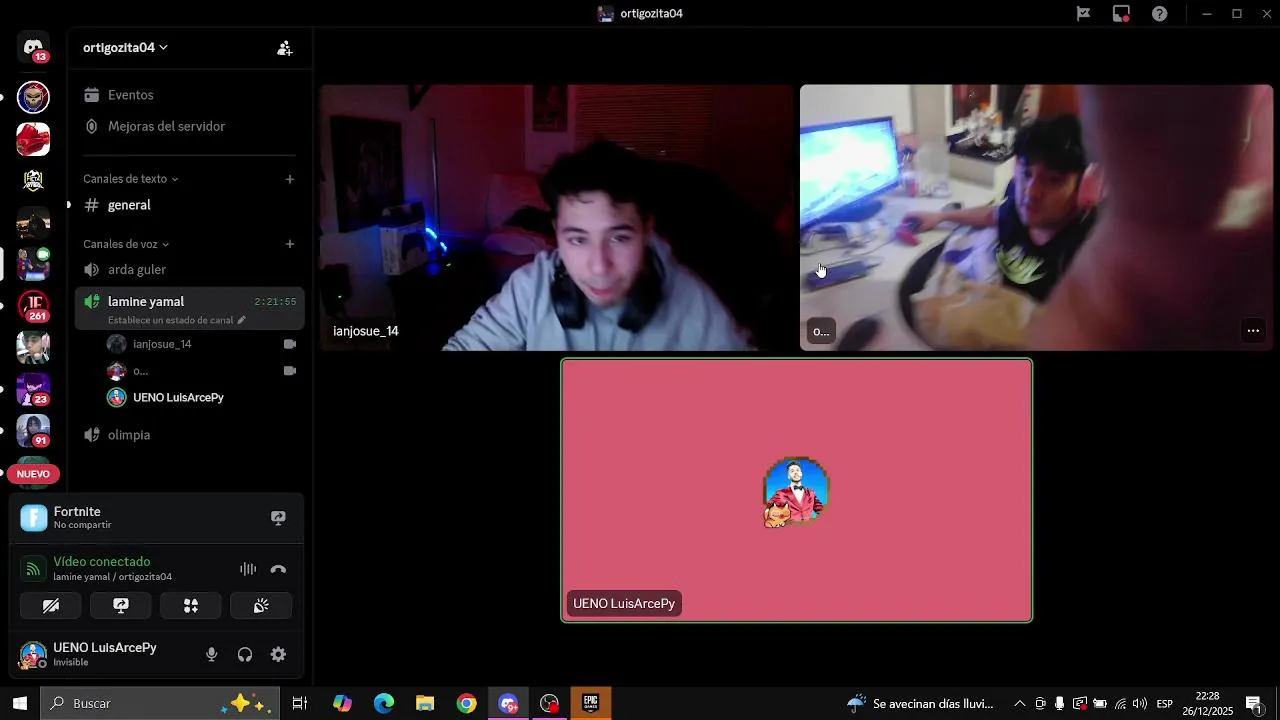Open noise suppression waveform icon
The height and width of the screenshot is (720, 1280).
[x=248, y=569]
